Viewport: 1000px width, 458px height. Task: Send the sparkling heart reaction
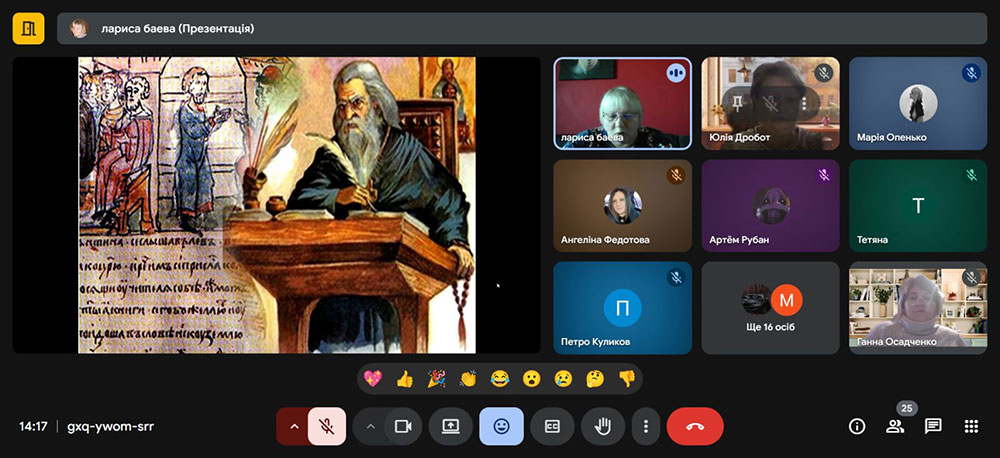click(373, 379)
